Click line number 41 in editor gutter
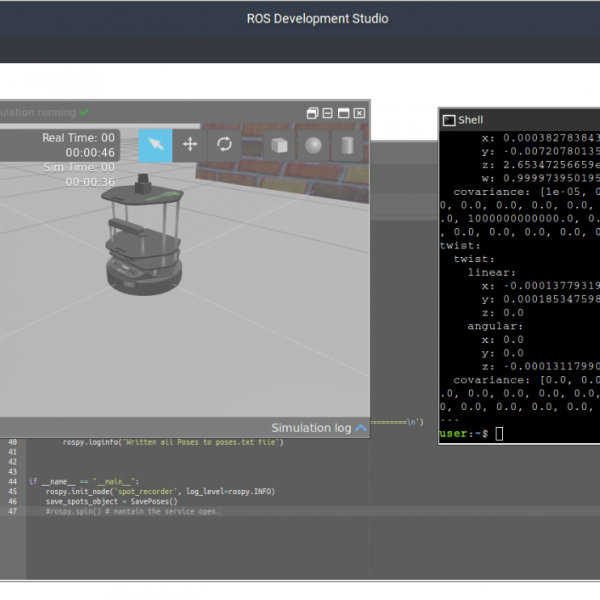Image resolution: width=600 pixels, height=600 pixels. 13,452
